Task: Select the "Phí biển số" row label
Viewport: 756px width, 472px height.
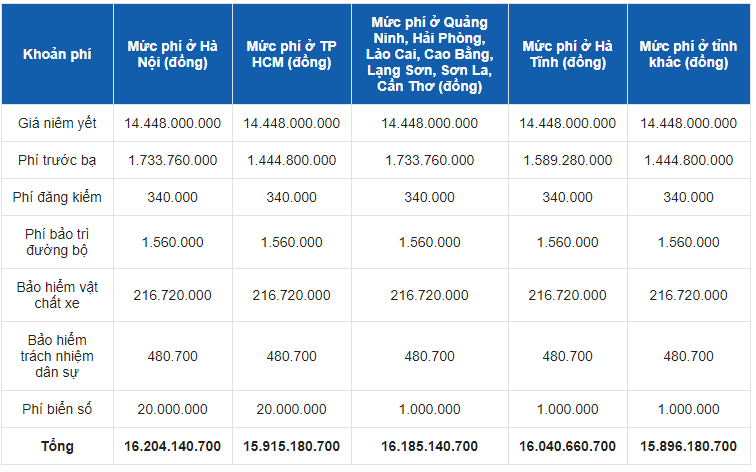Action: [x=57, y=408]
